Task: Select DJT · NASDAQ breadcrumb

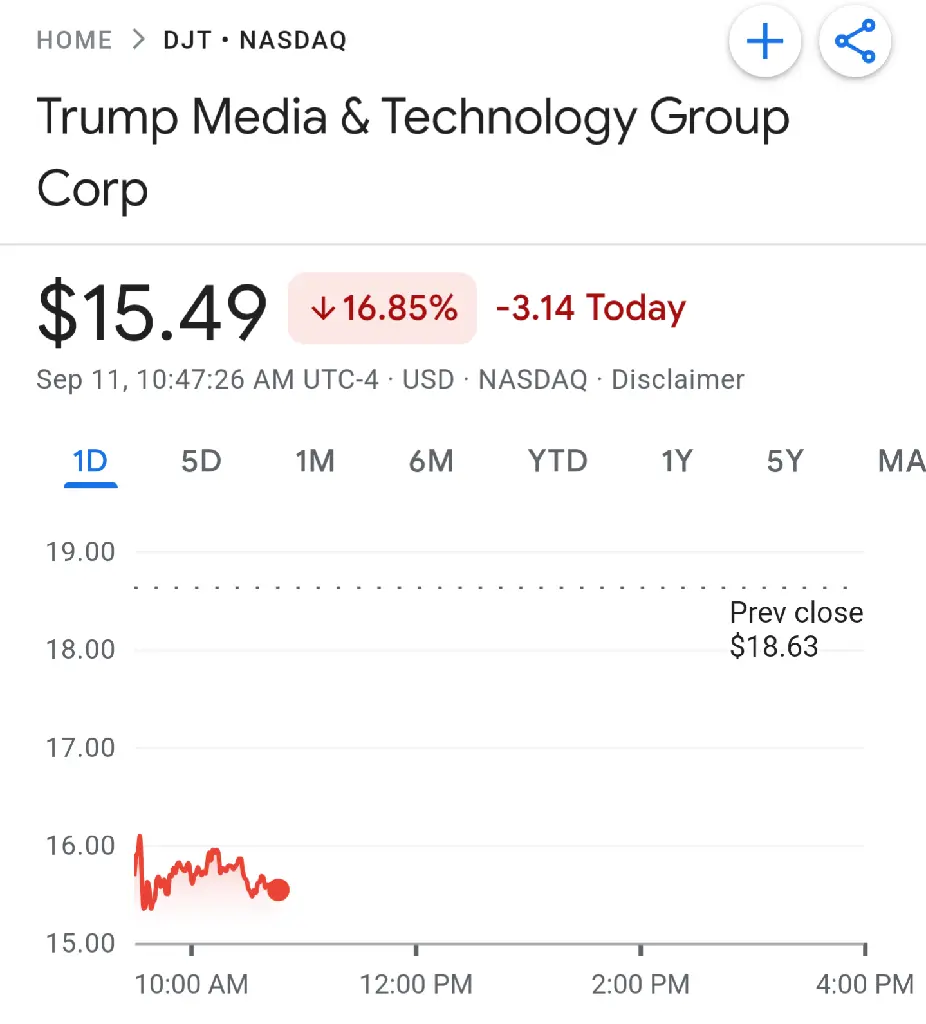Action: point(255,40)
